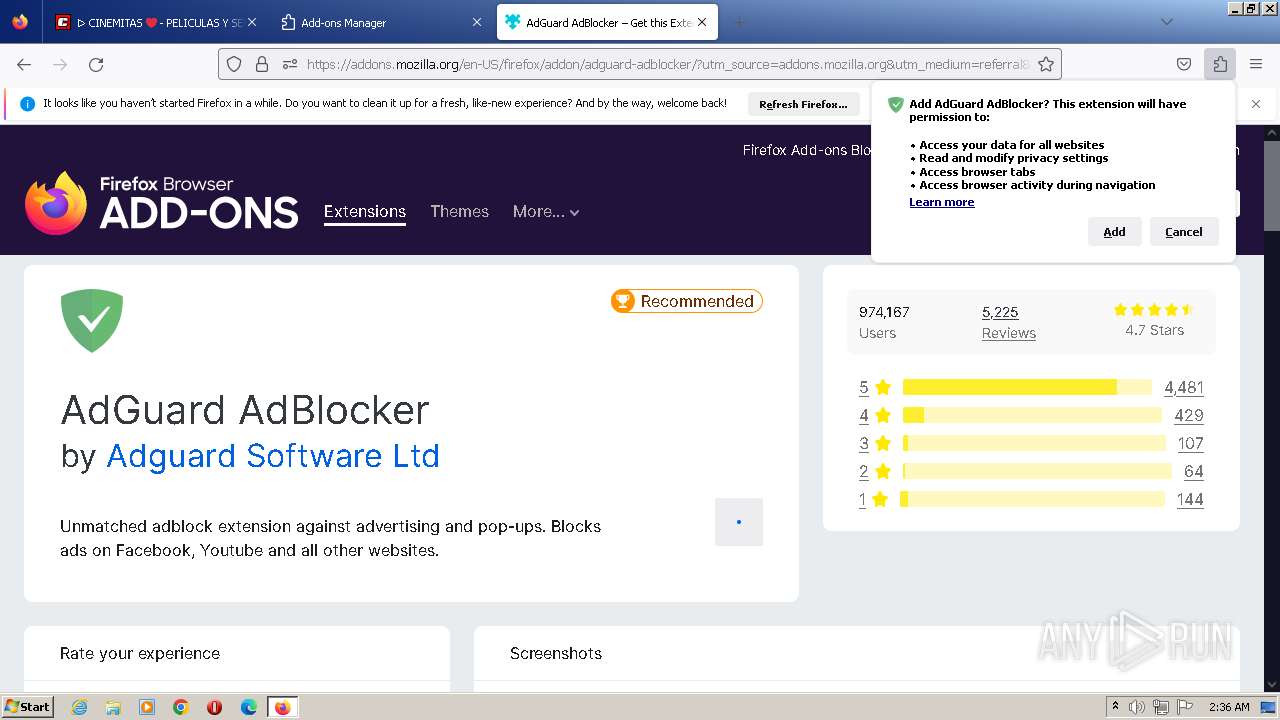The height and width of the screenshot is (720, 1280).
Task: Open Windows Media Player from taskbar
Action: [x=147, y=707]
